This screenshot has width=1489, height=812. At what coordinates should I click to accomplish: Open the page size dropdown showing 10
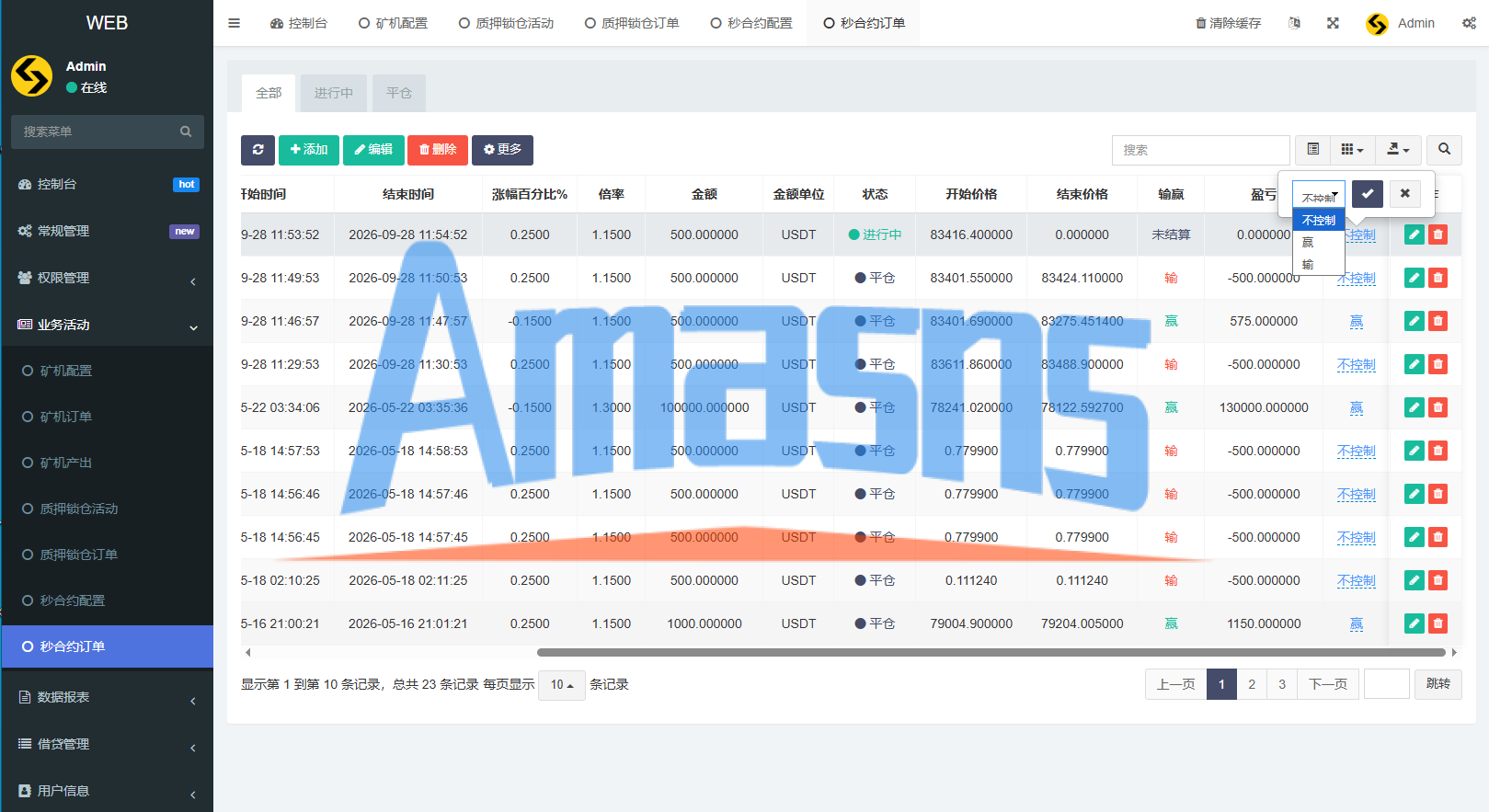point(562,685)
